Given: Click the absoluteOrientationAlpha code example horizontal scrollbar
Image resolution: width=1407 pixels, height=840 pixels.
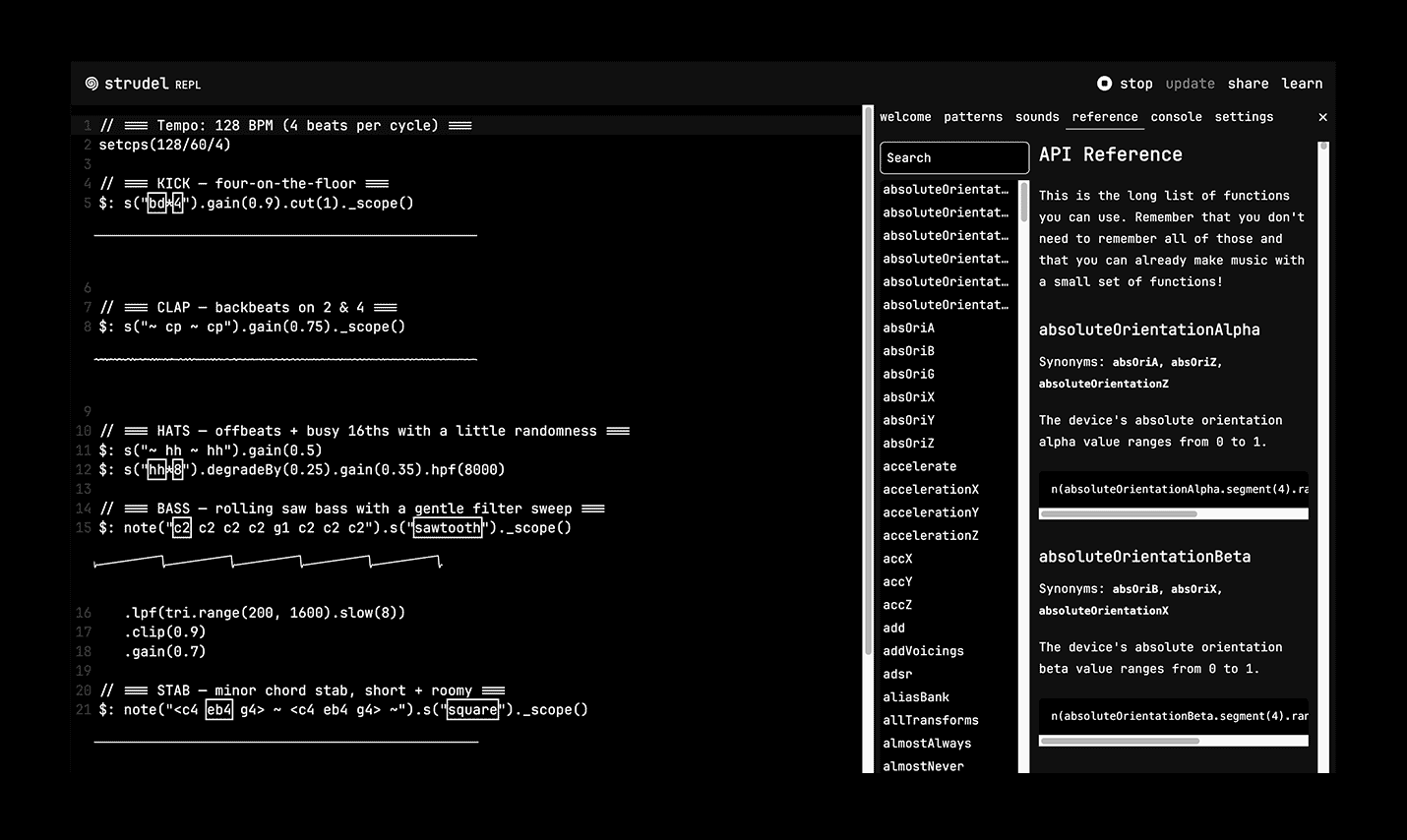Looking at the screenshot, I should pos(1118,513).
